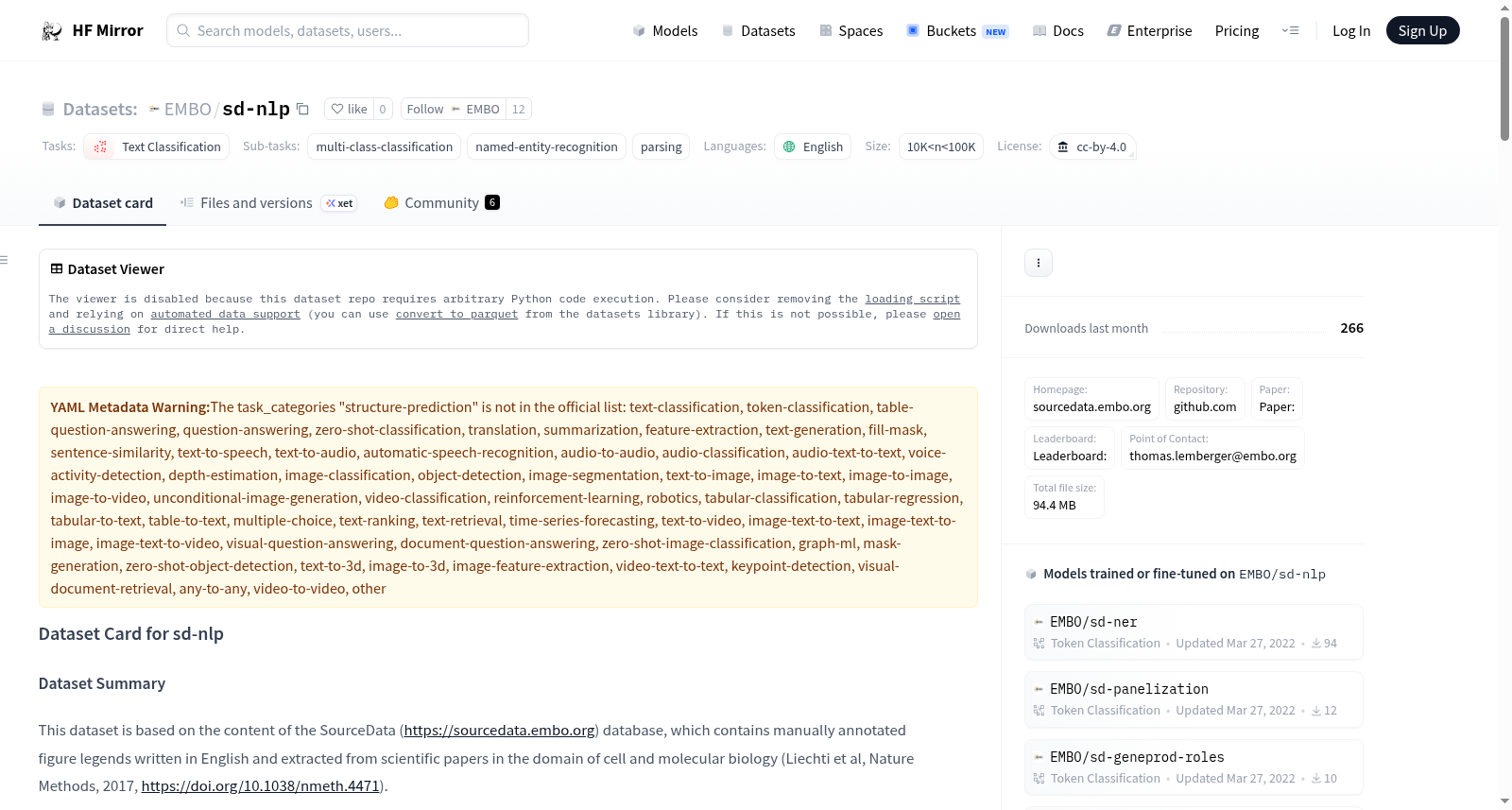Open the sourcedata.embo.org homepage link
The height and width of the screenshot is (810, 1512).
pyautogui.click(x=1091, y=407)
